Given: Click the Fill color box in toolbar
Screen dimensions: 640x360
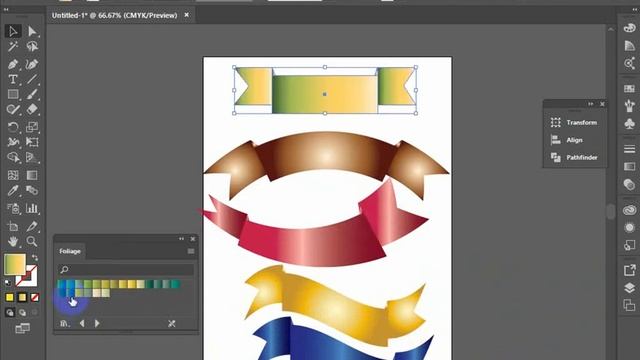Looking at the screenshot, I should click(x=15, y=264).
